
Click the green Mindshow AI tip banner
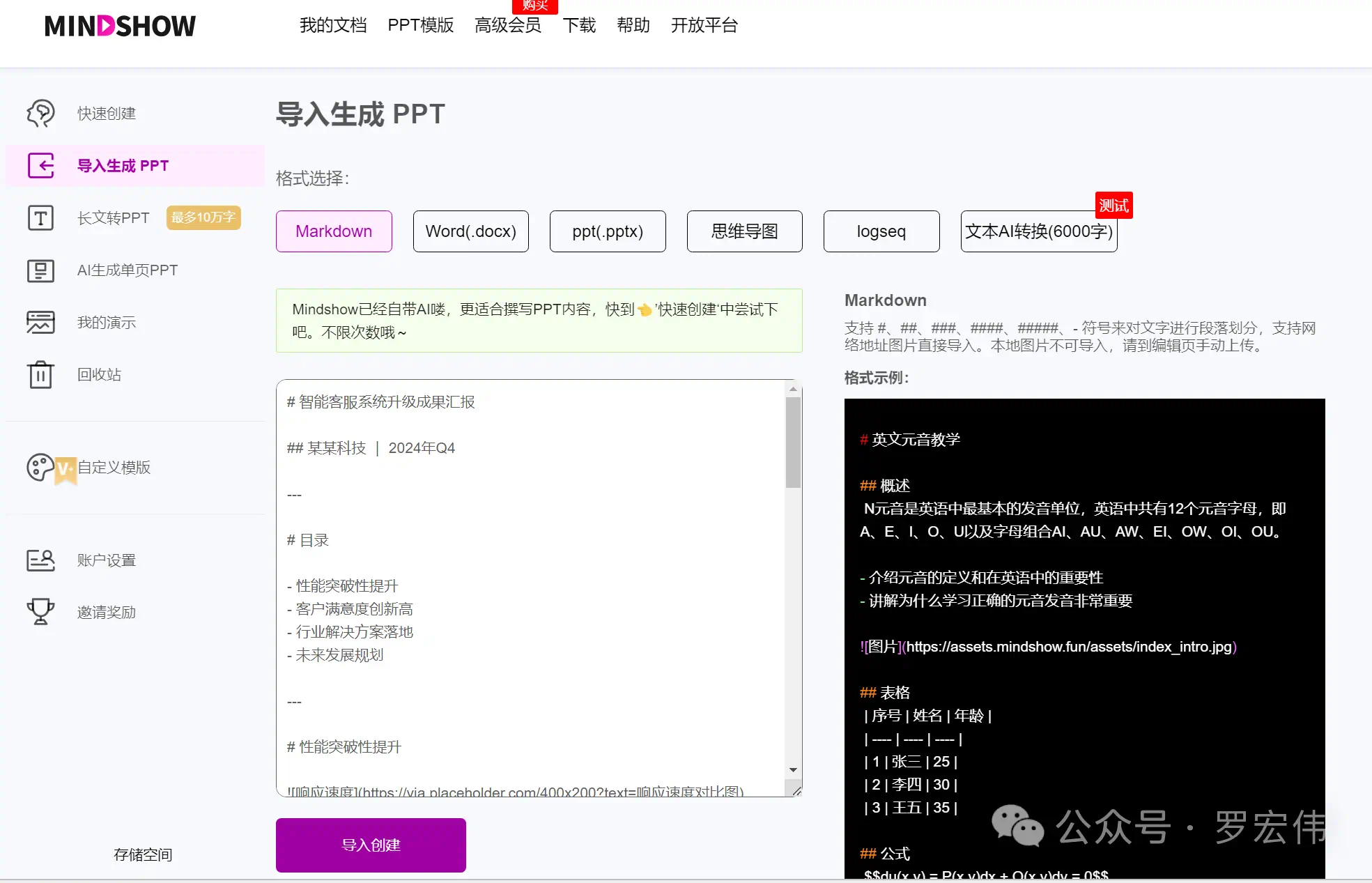(x=539, y=321)
